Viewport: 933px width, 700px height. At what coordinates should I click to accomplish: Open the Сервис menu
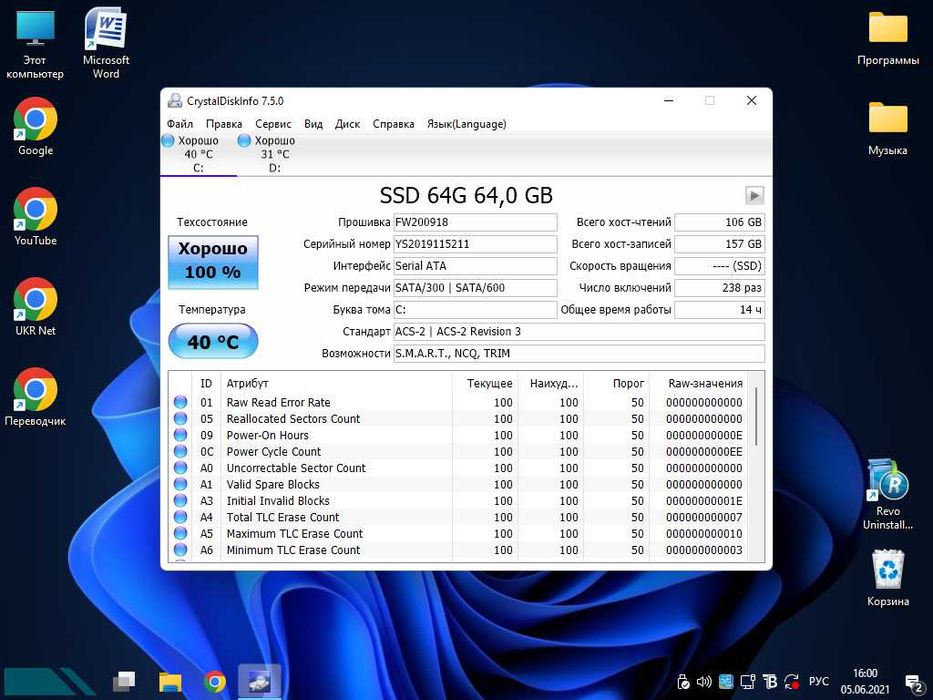(273, 124)
